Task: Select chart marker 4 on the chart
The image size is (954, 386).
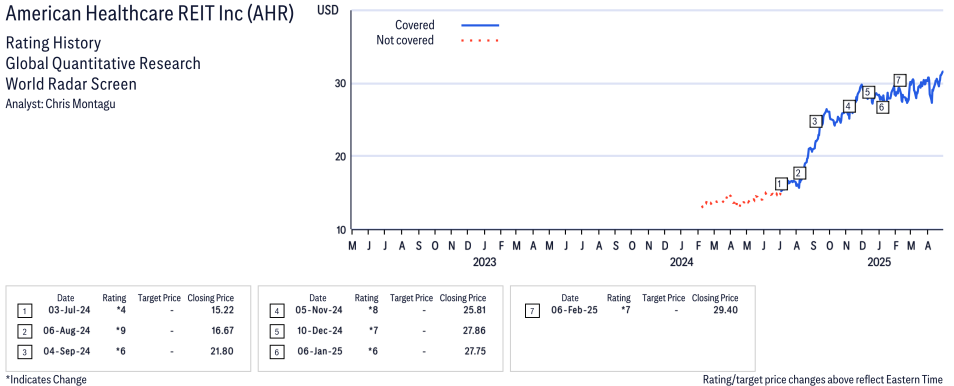Action: pyautogui.click(x=849, y=107)
